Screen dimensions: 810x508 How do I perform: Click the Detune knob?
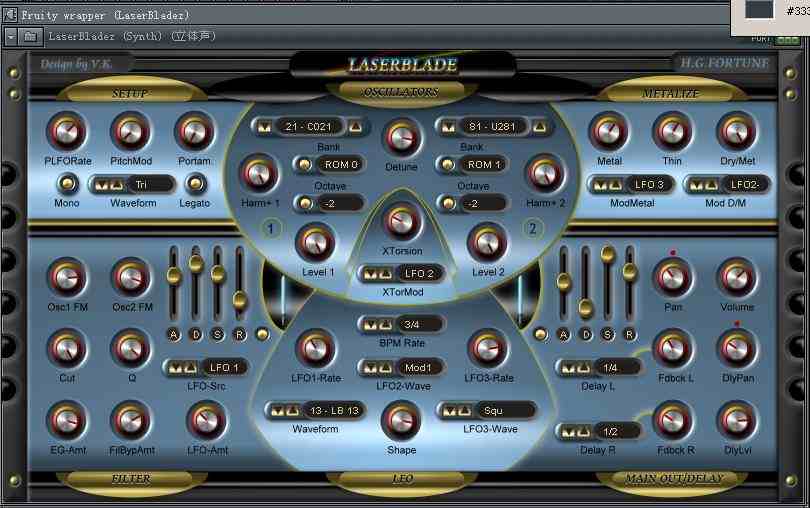(x=401, y=138)
